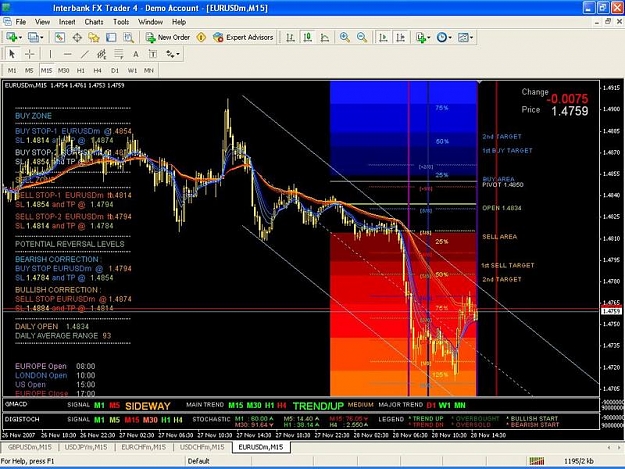Expand the New Chart dropdown
The width and height of the screenshot is (625, 469).
(21, 37)
